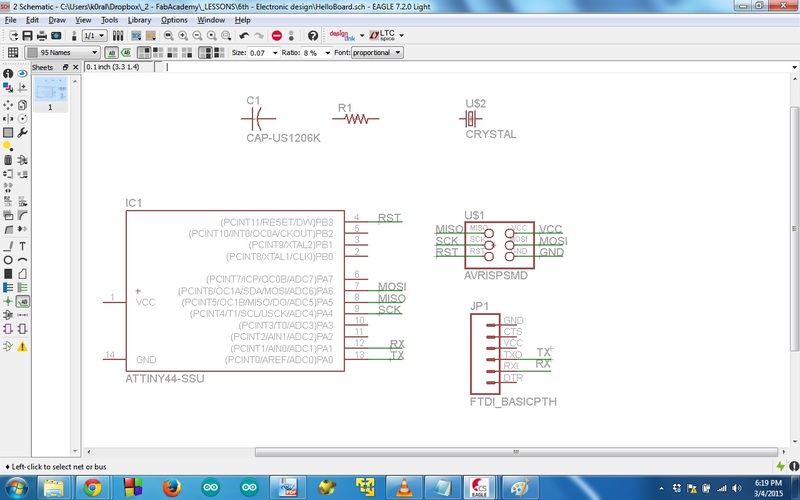Select the Group tool
Viewport: 800px width, 500px height.
click(x=8, y=133)
